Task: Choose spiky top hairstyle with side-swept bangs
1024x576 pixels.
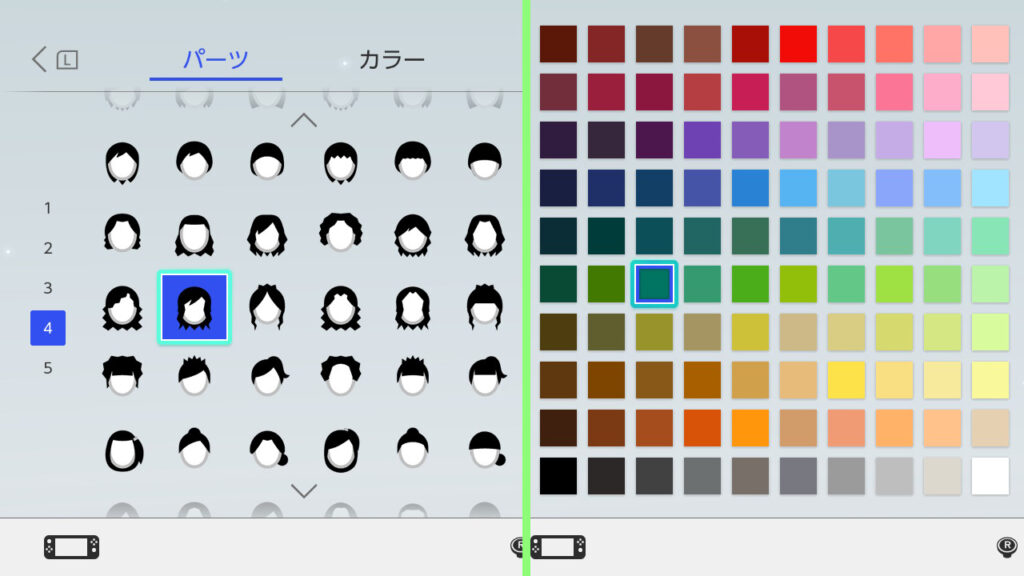Action: coord(195,376)
